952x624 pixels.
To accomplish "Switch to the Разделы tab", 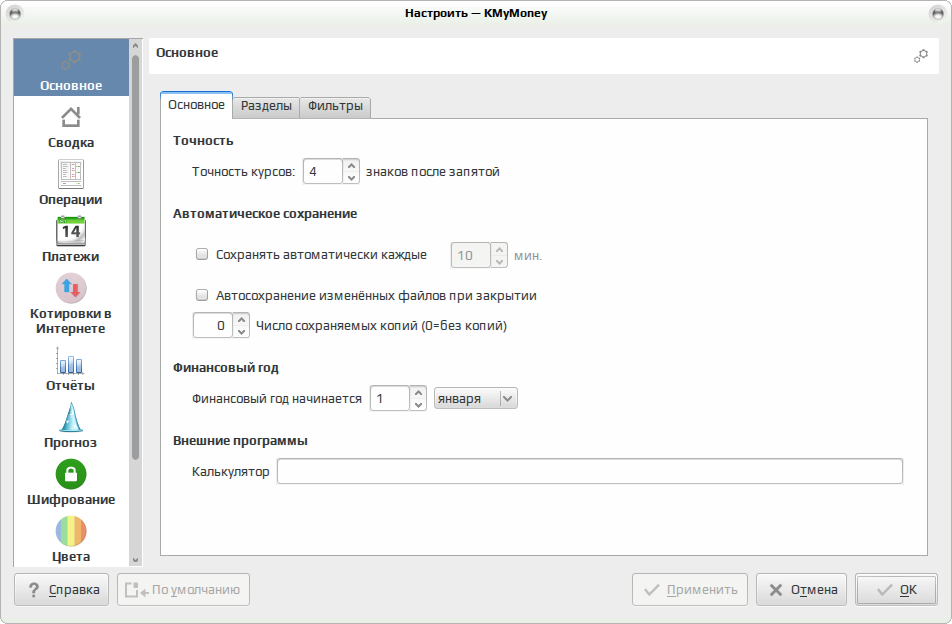I will tap(266, 106).
